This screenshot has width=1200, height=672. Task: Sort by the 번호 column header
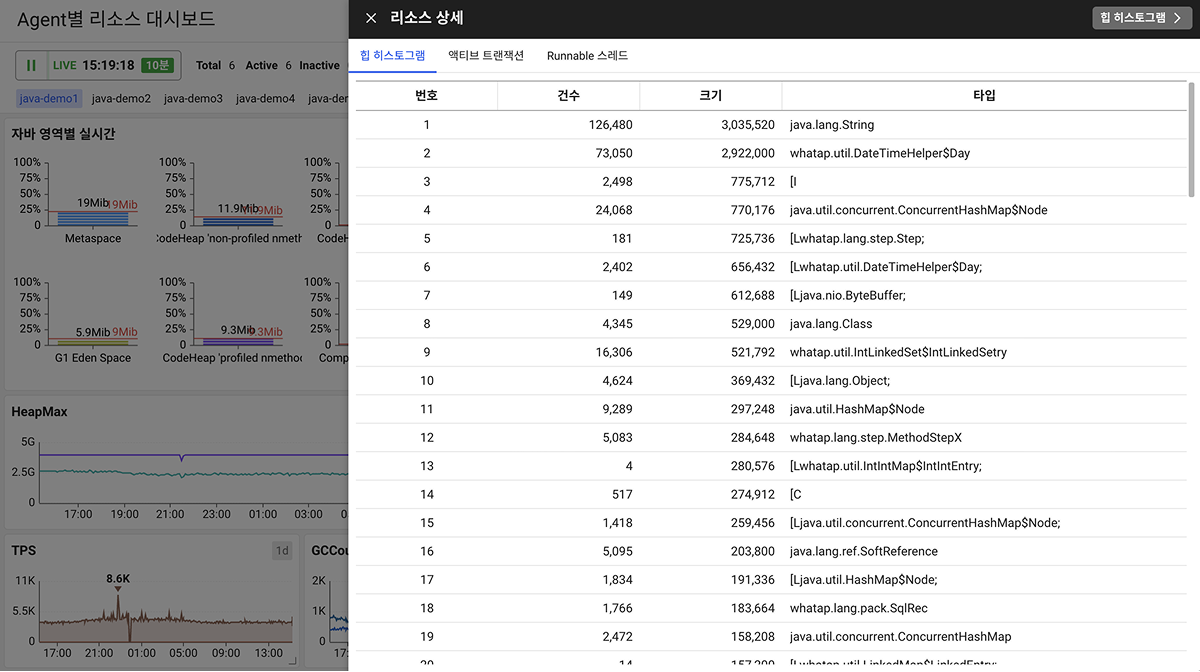point(427,96)
